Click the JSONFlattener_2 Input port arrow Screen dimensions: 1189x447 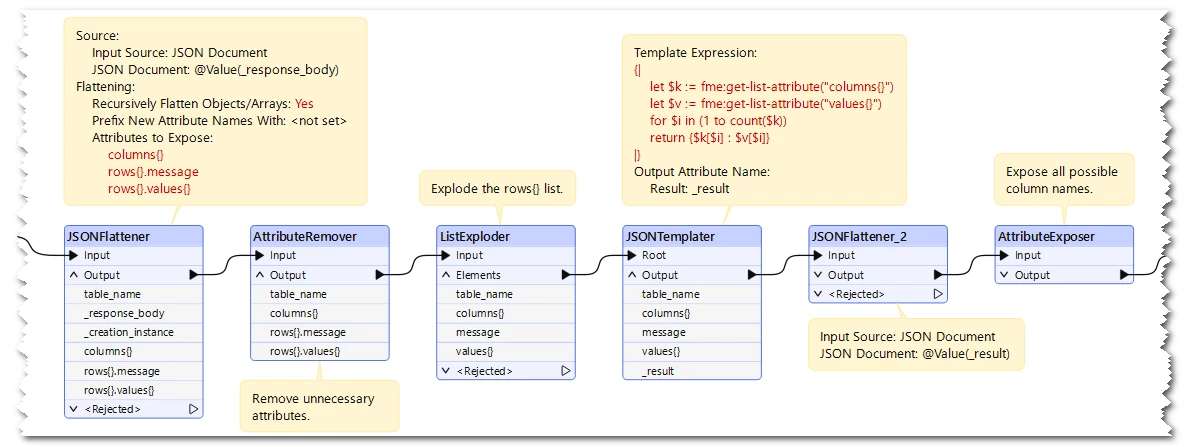coord(817,256)
